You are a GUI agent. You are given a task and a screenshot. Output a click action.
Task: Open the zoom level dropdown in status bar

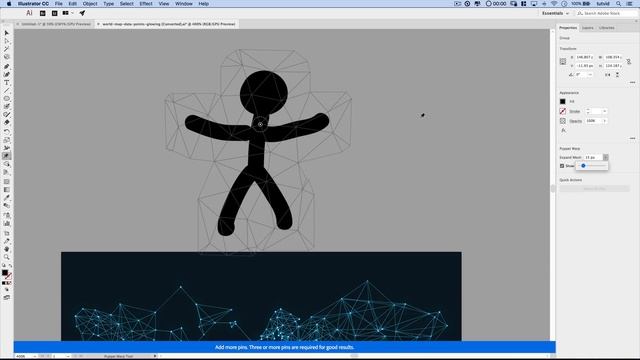tap(34, 356)
